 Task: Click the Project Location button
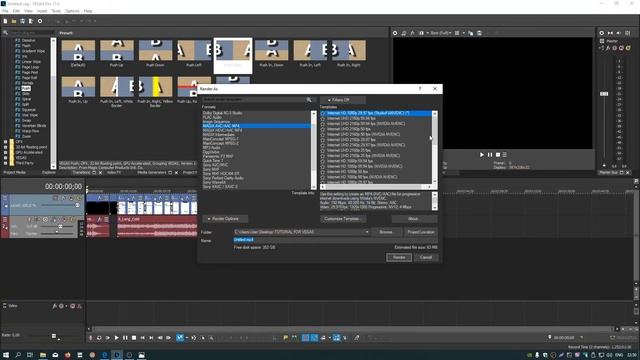(x=421, y=232)
